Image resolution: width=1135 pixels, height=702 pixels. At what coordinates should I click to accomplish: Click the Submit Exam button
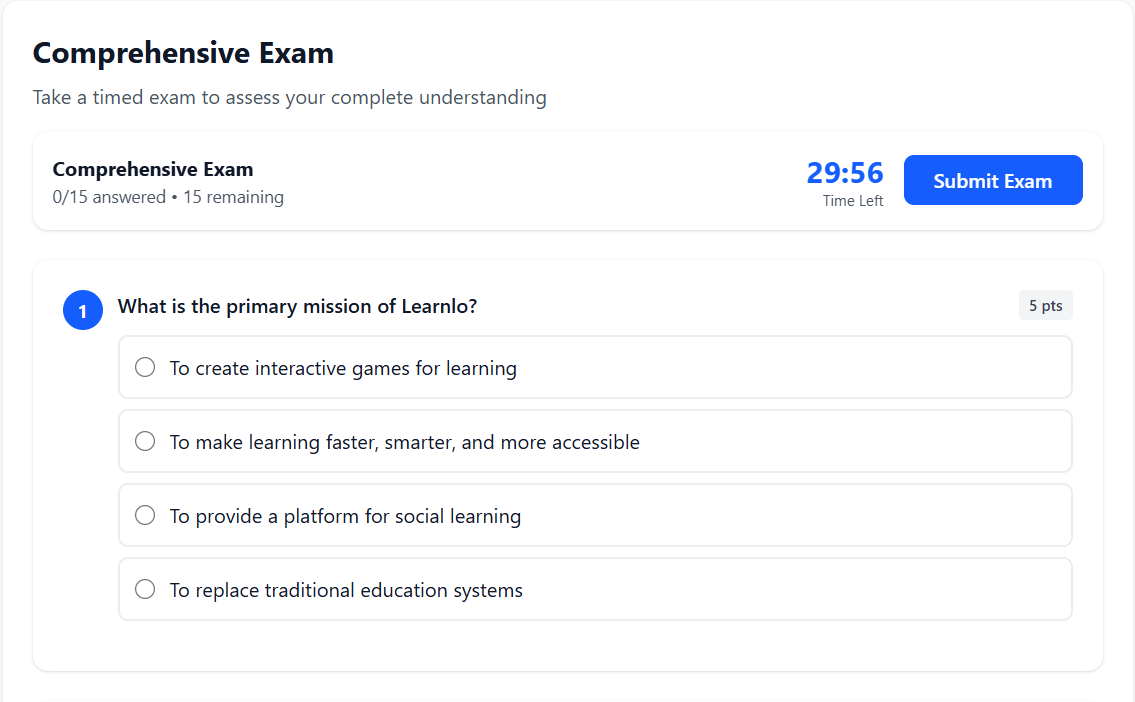tap(992, 180)
